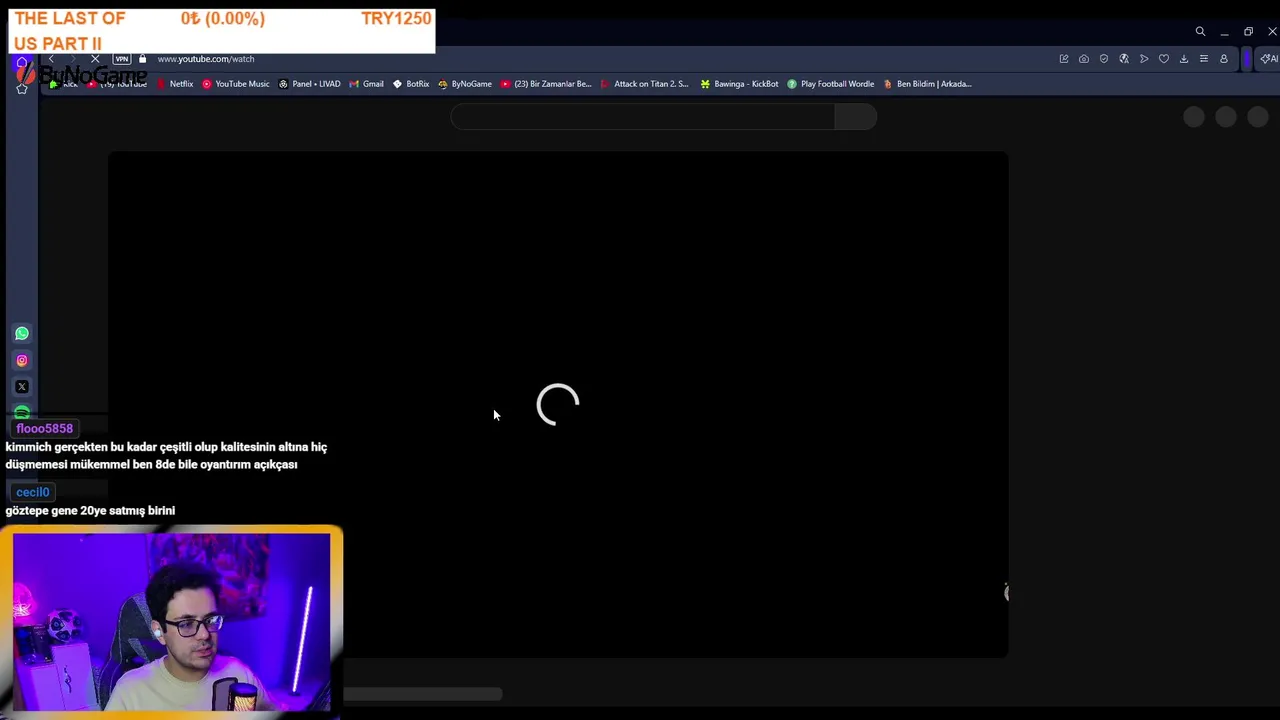
Task: Click the browser sidebar star bookmarks icon
Action: tap(22, 89)
